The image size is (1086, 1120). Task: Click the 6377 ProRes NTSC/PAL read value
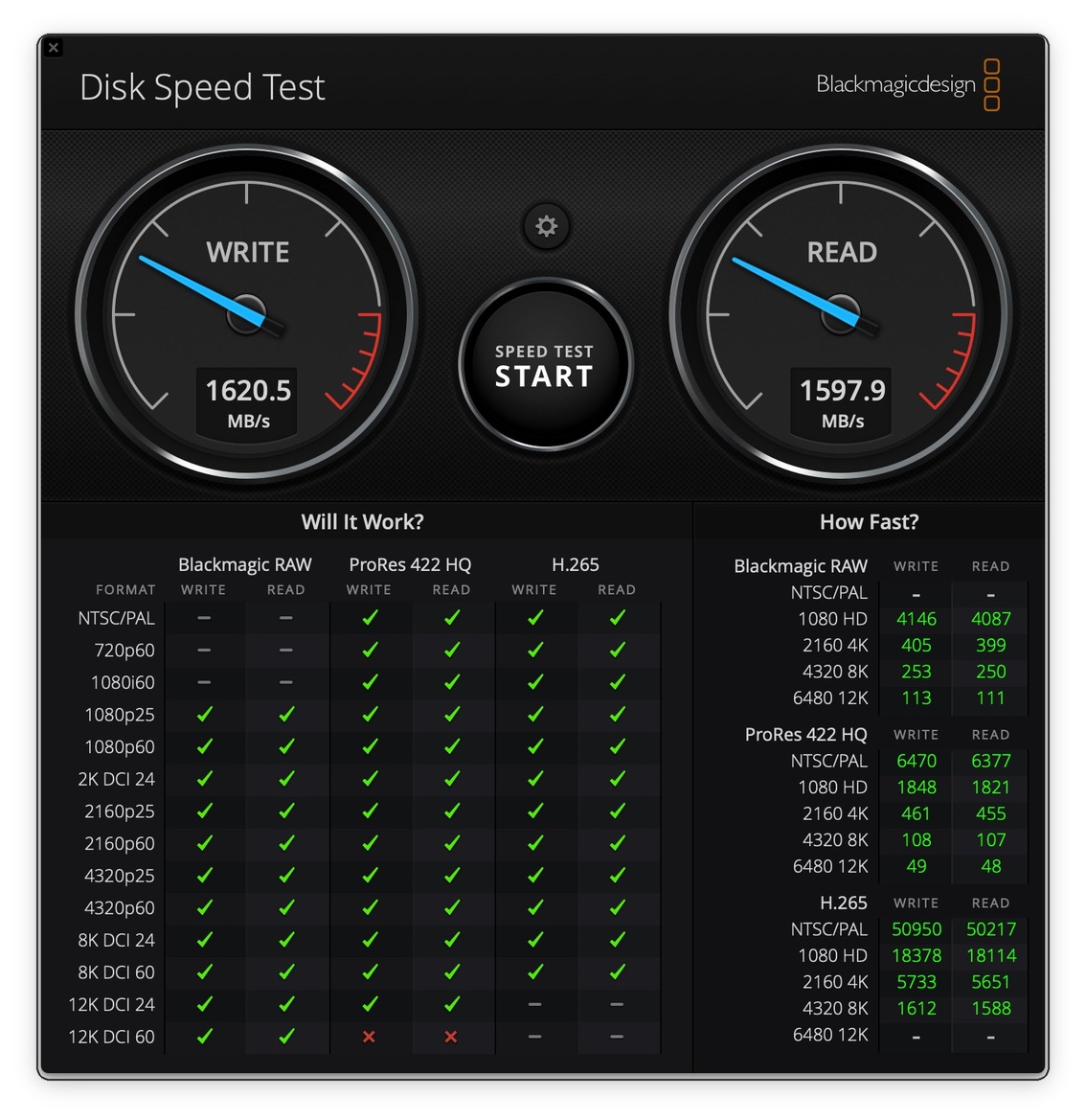pyautogui.click(x=990, y=761)
